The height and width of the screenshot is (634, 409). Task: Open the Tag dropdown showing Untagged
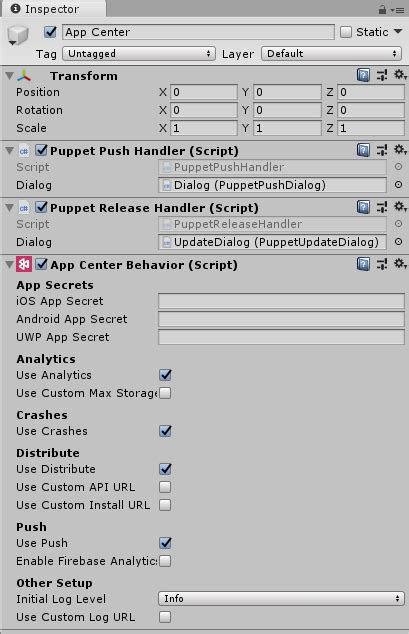pos(139,53)
